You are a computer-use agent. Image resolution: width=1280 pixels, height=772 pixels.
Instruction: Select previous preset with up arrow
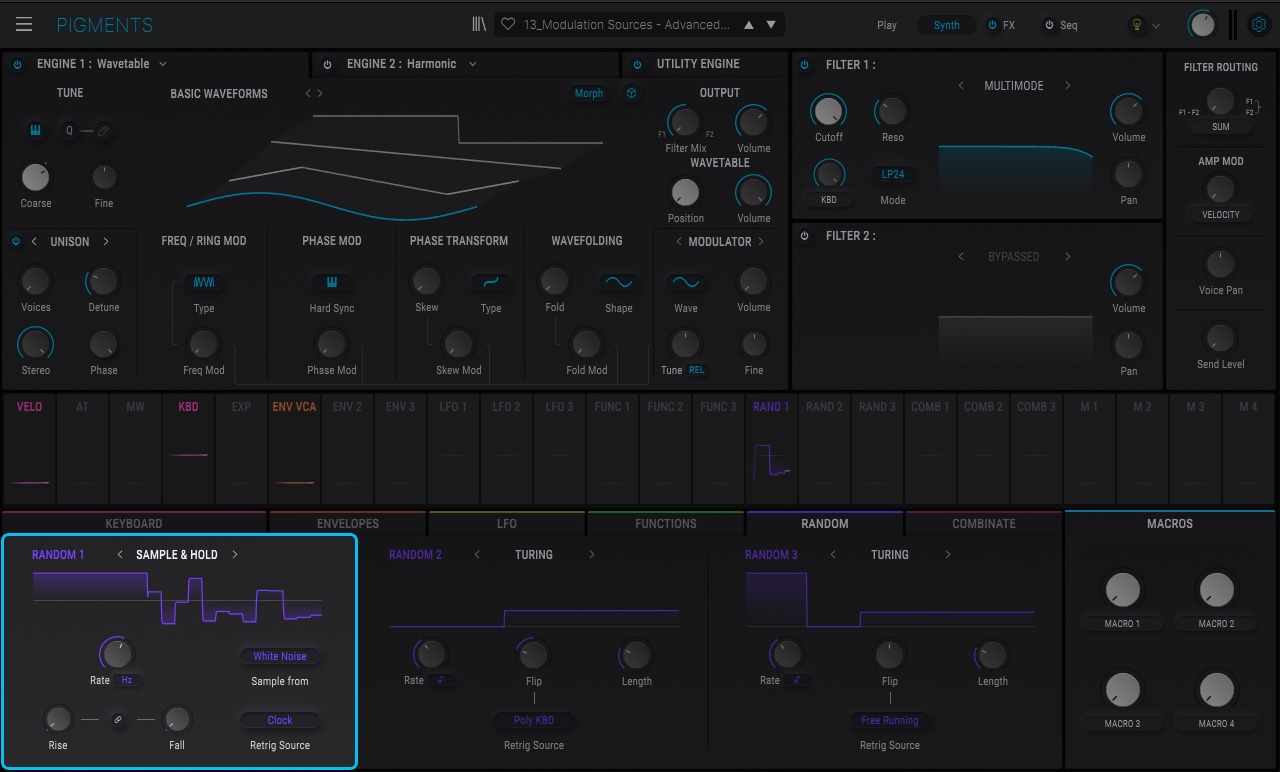751,25
